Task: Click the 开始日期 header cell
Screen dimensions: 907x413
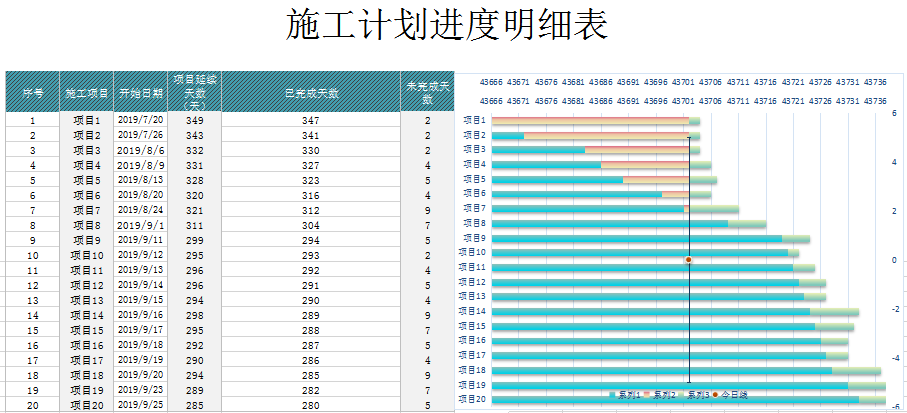Action: tap(141, 92)
